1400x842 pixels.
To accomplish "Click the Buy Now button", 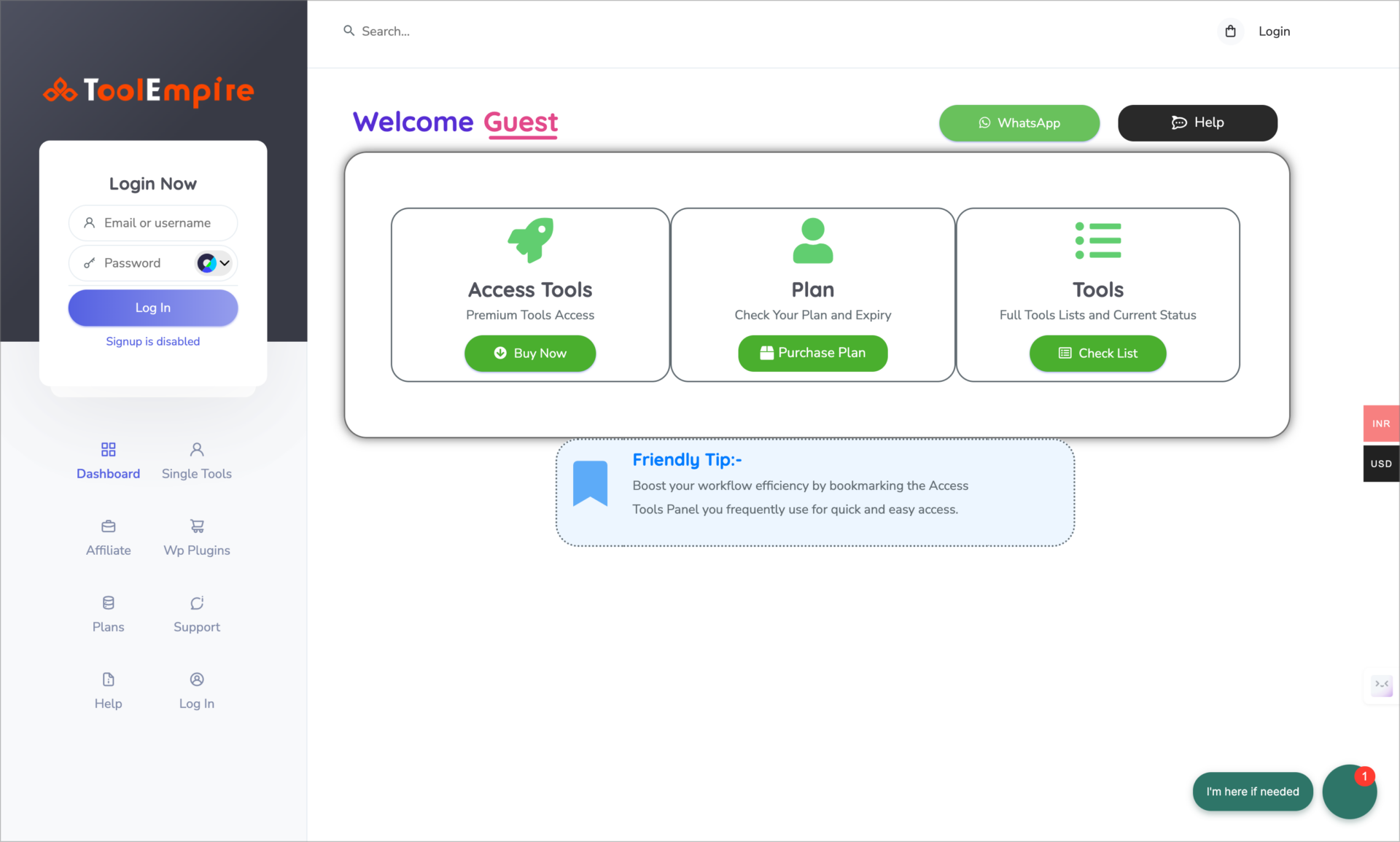I will coord(530,353).
